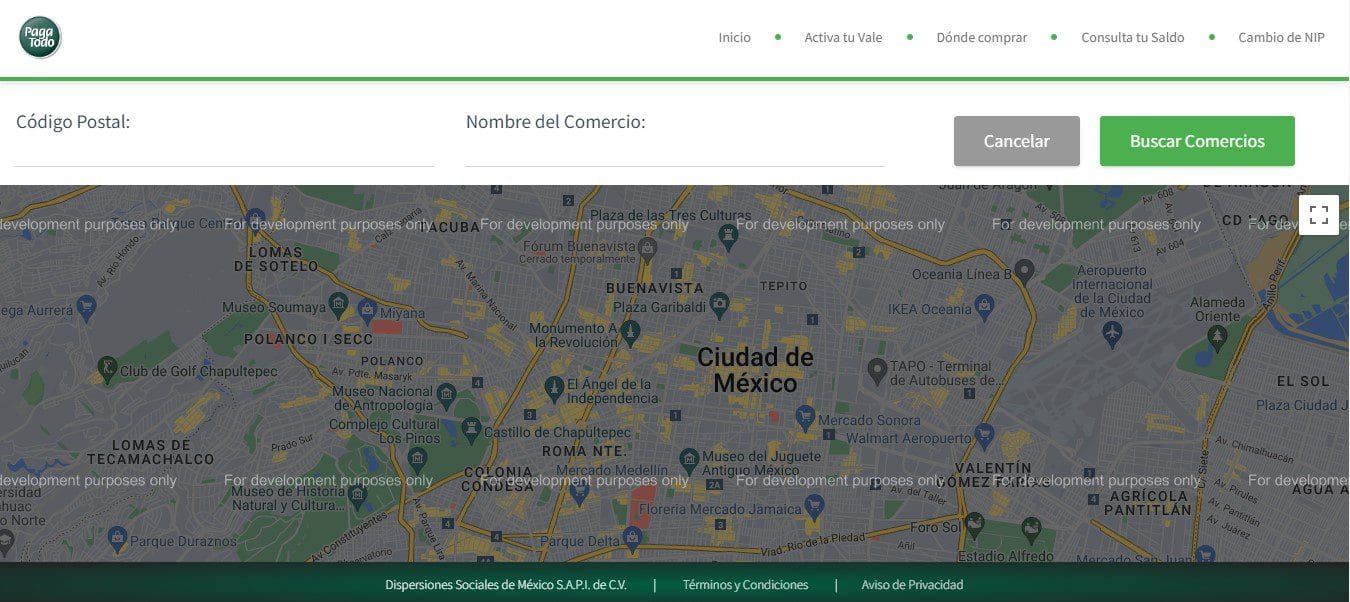1350x602 pixels.
Task: Click the TAPO bus terminal pin
Action: click(877, 371)
